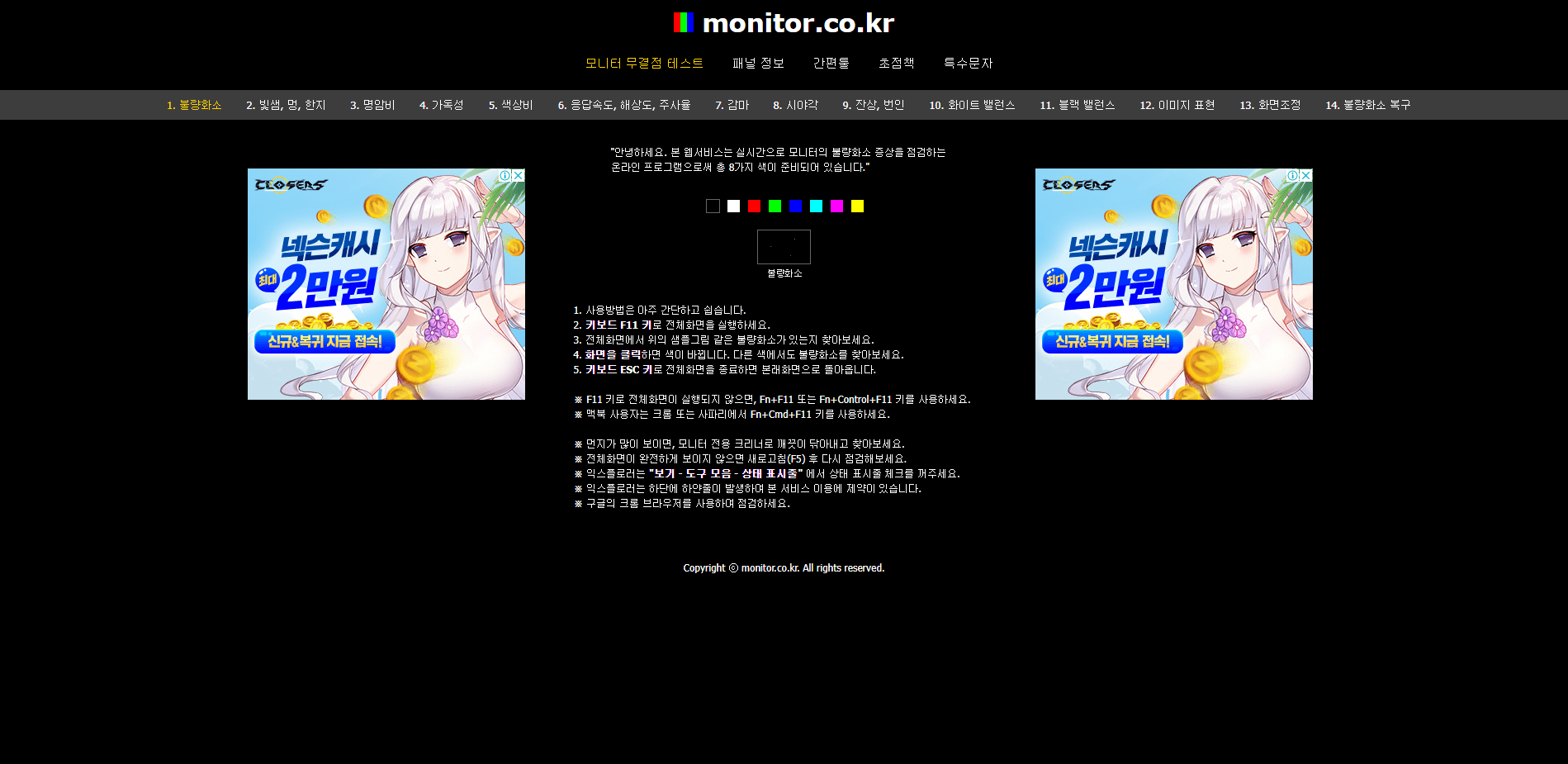The width and height of the screenshot is (1568, 764).
Task: Pick the red color swatch
Action: [754, 206]
